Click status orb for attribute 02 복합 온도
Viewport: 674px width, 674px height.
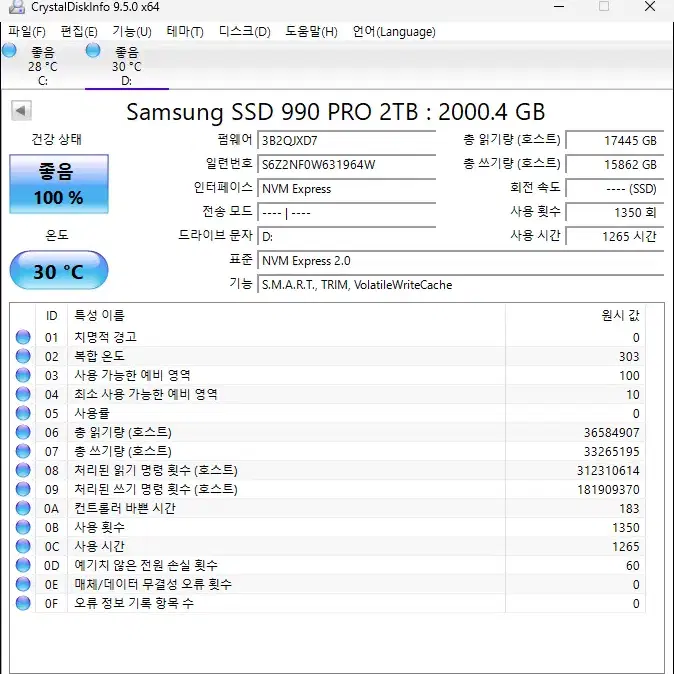(x=23, y=356)
